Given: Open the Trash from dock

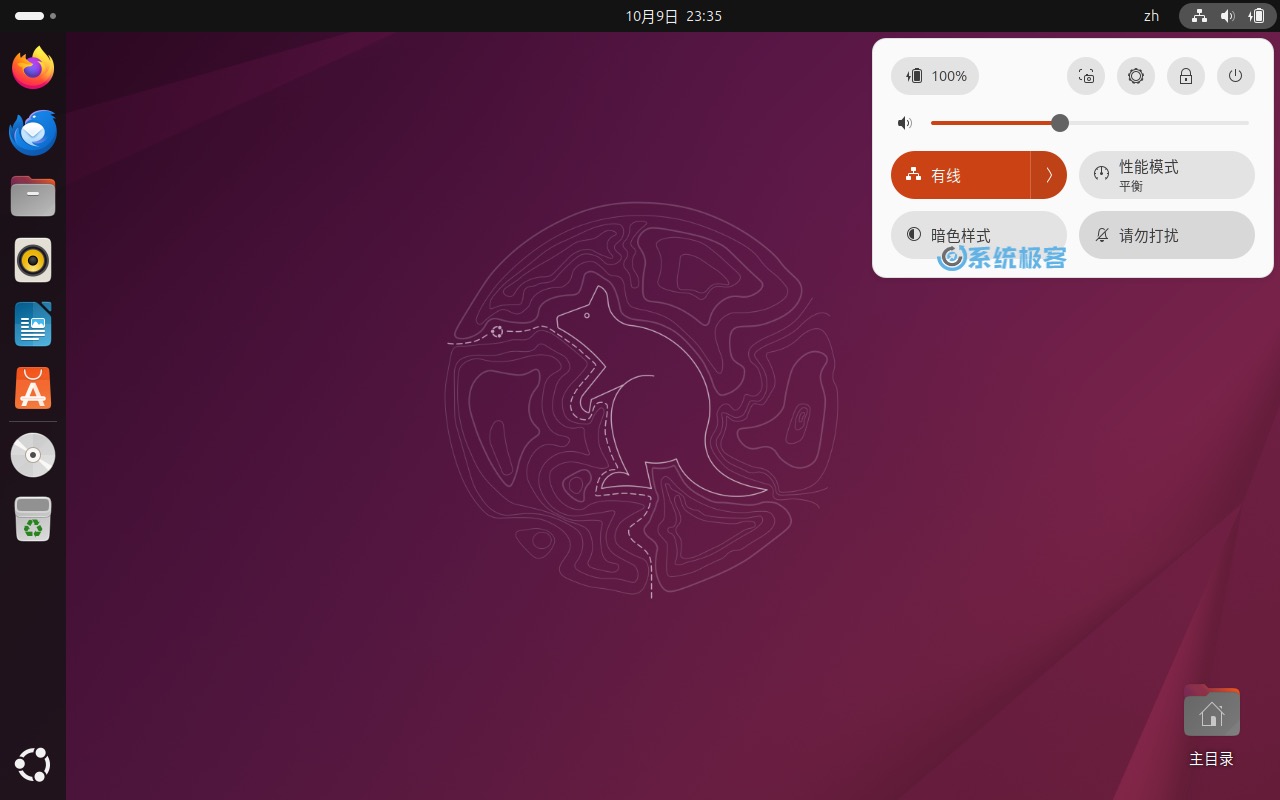Looking at the screenshot, I should pyautogui.click(x=33, y=519).
